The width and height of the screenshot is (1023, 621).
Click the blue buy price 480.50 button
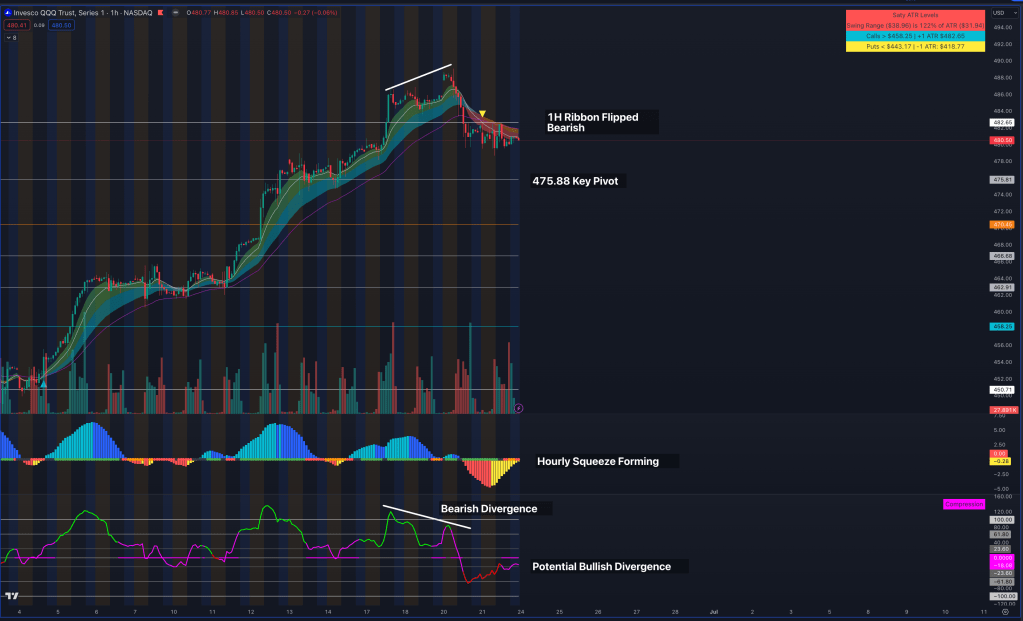click(x=61, y=25)
